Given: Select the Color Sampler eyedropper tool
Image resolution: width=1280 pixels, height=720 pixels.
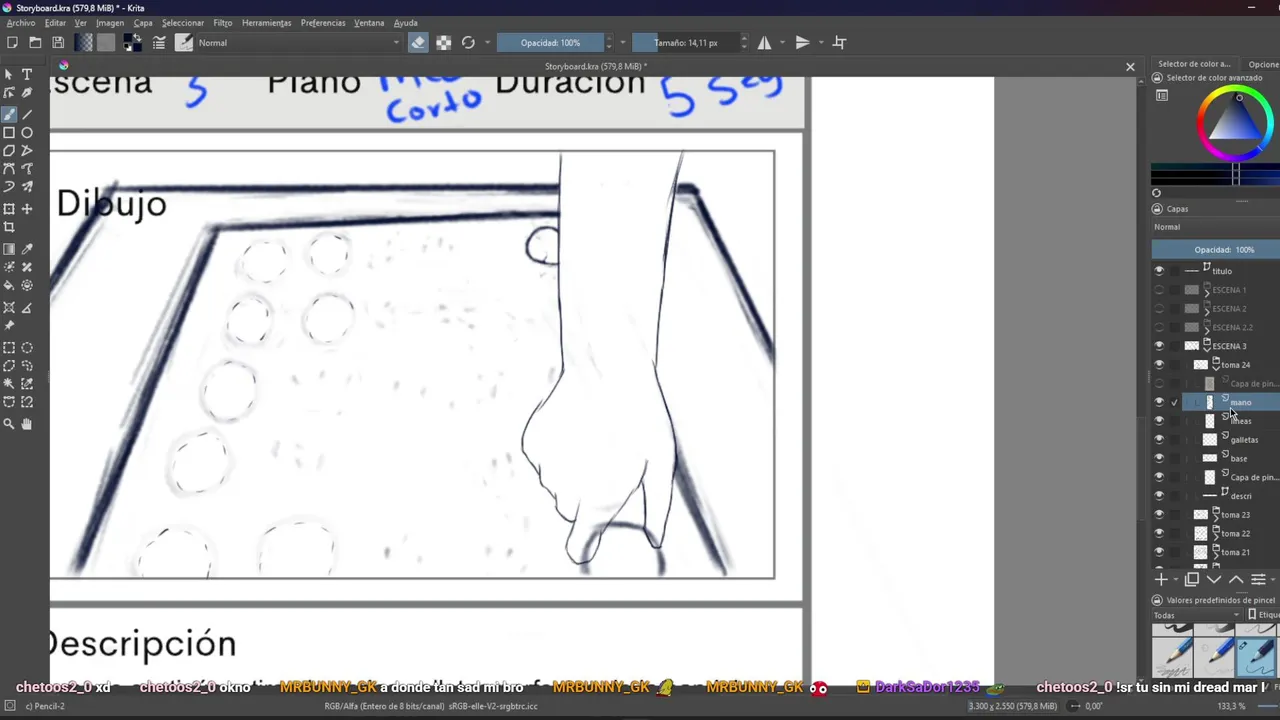Looking at the screenshot, I should pos(27,249).
